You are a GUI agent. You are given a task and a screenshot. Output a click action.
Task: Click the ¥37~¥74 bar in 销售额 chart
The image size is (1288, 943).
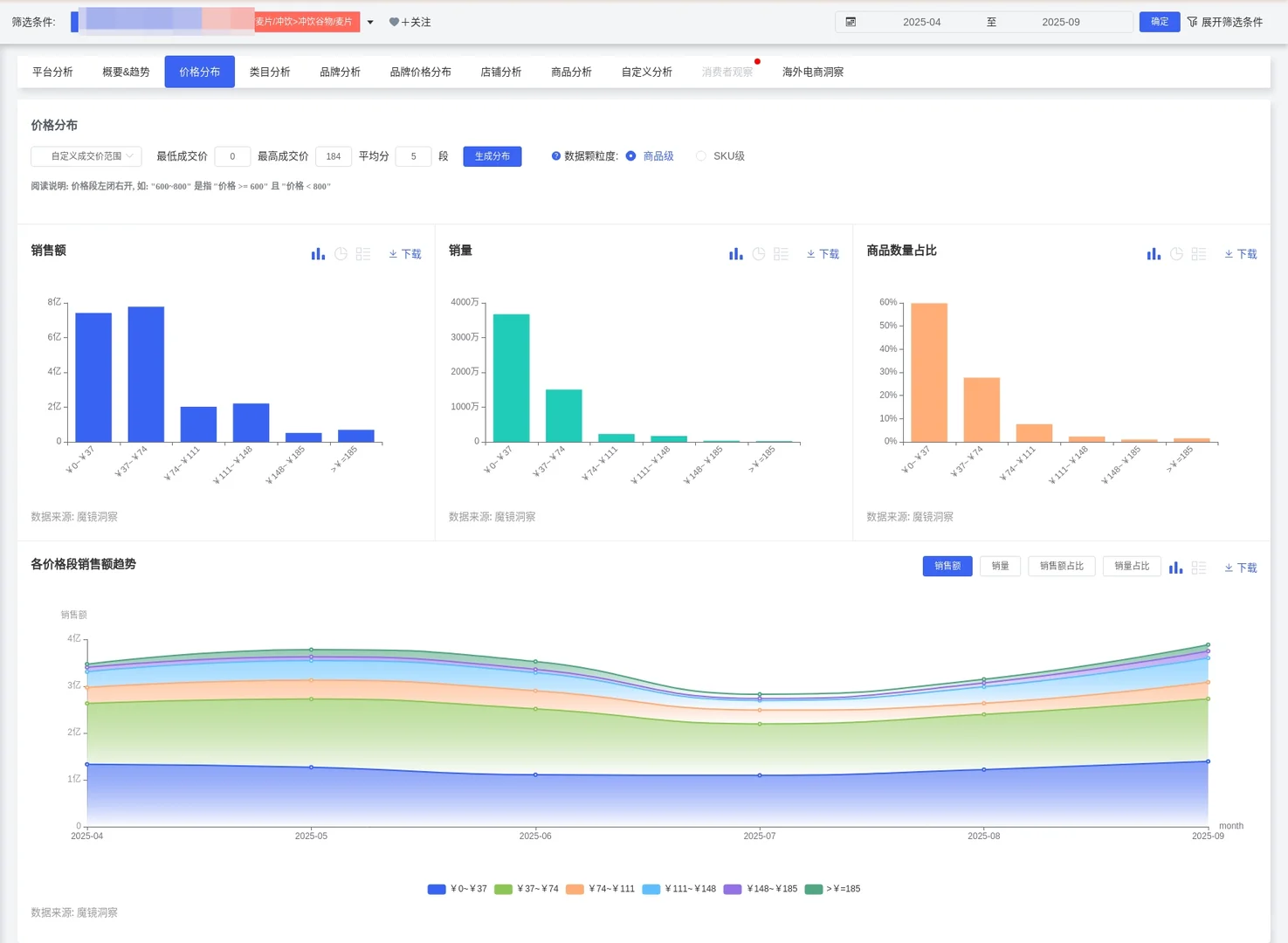(146, 375)
